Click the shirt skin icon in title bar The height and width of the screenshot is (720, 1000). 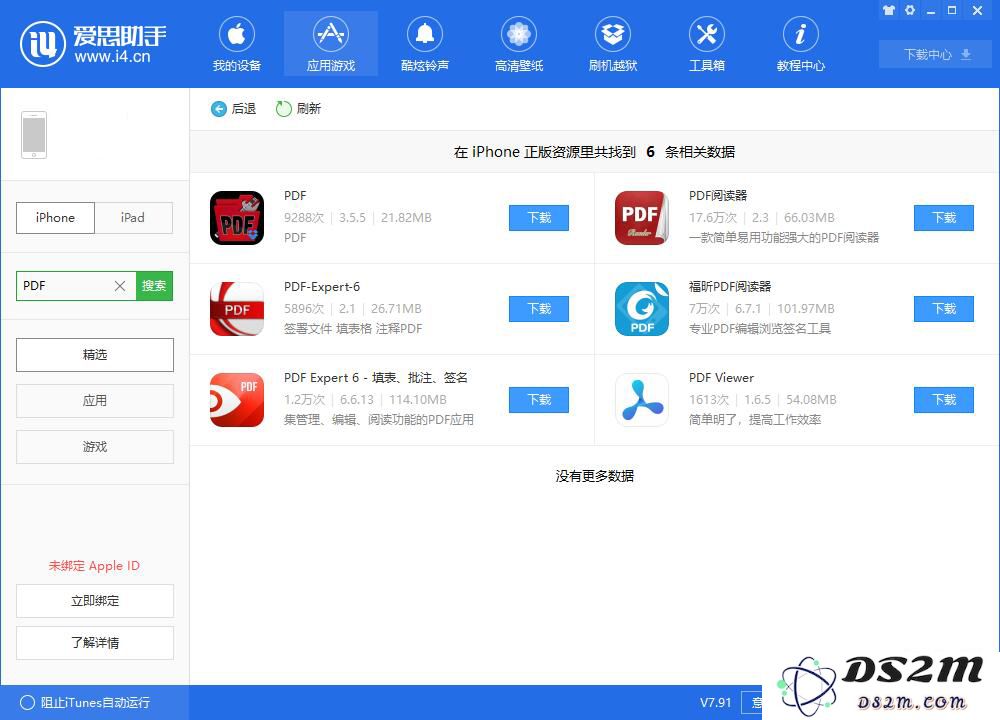click(889, 10)
